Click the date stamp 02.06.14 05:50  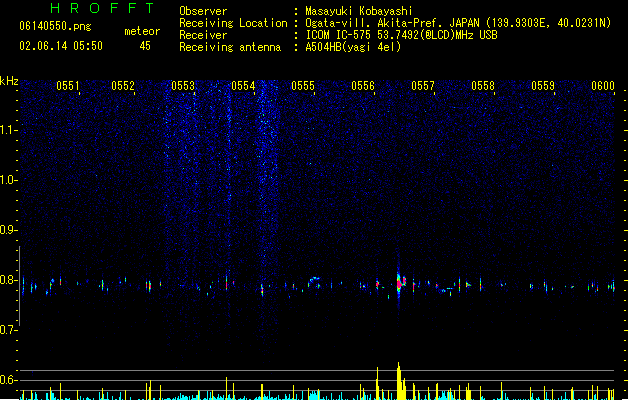coord(61,46)
